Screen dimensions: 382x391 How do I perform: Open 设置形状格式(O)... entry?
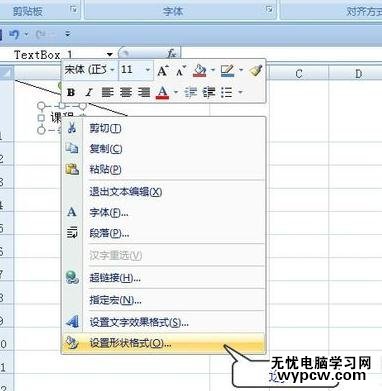tap(163, 343)
